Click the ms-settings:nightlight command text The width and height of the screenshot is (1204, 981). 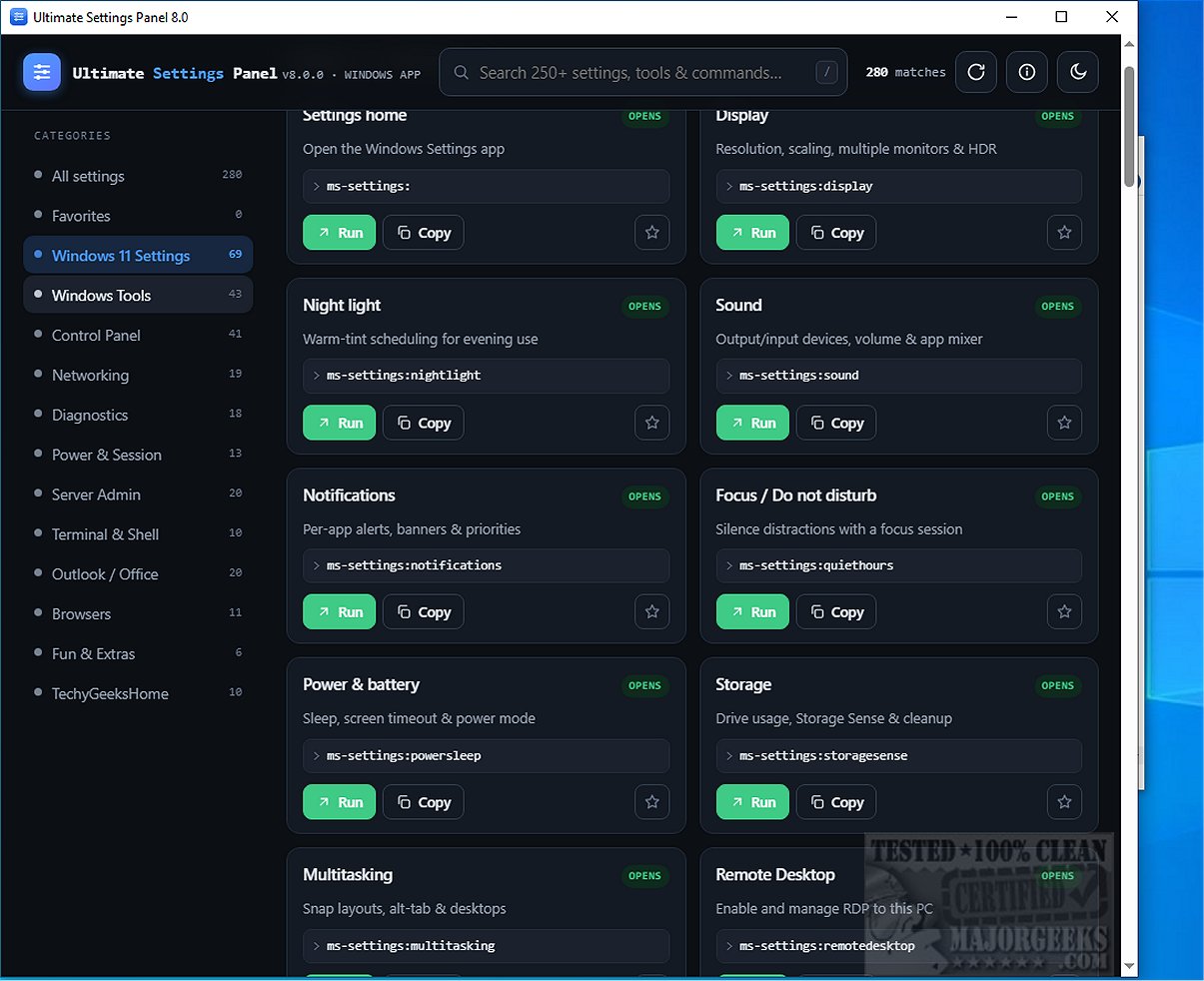tap(404, 376)
